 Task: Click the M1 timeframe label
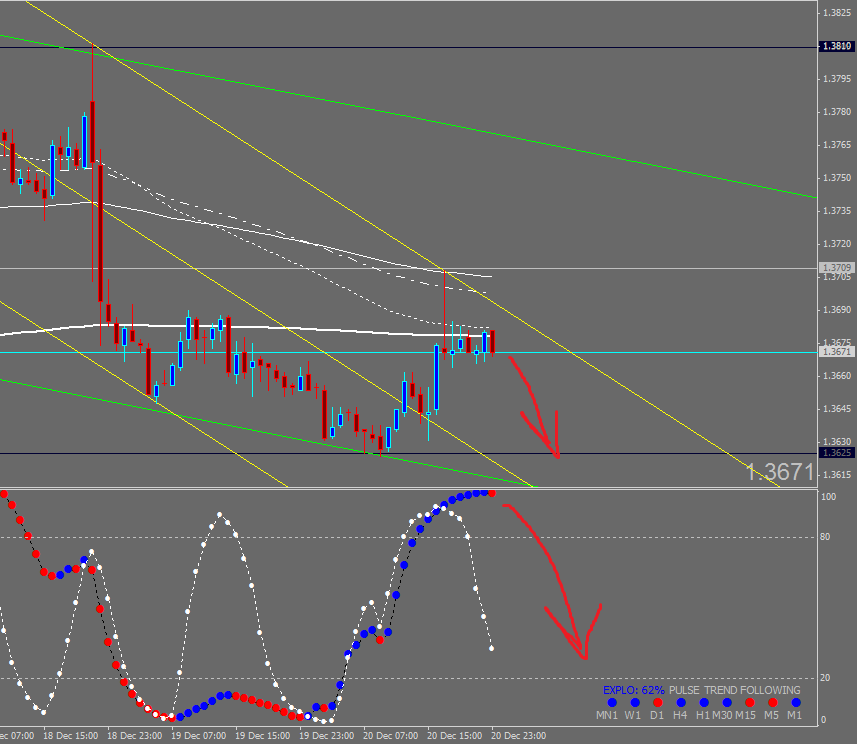(794, 715)
